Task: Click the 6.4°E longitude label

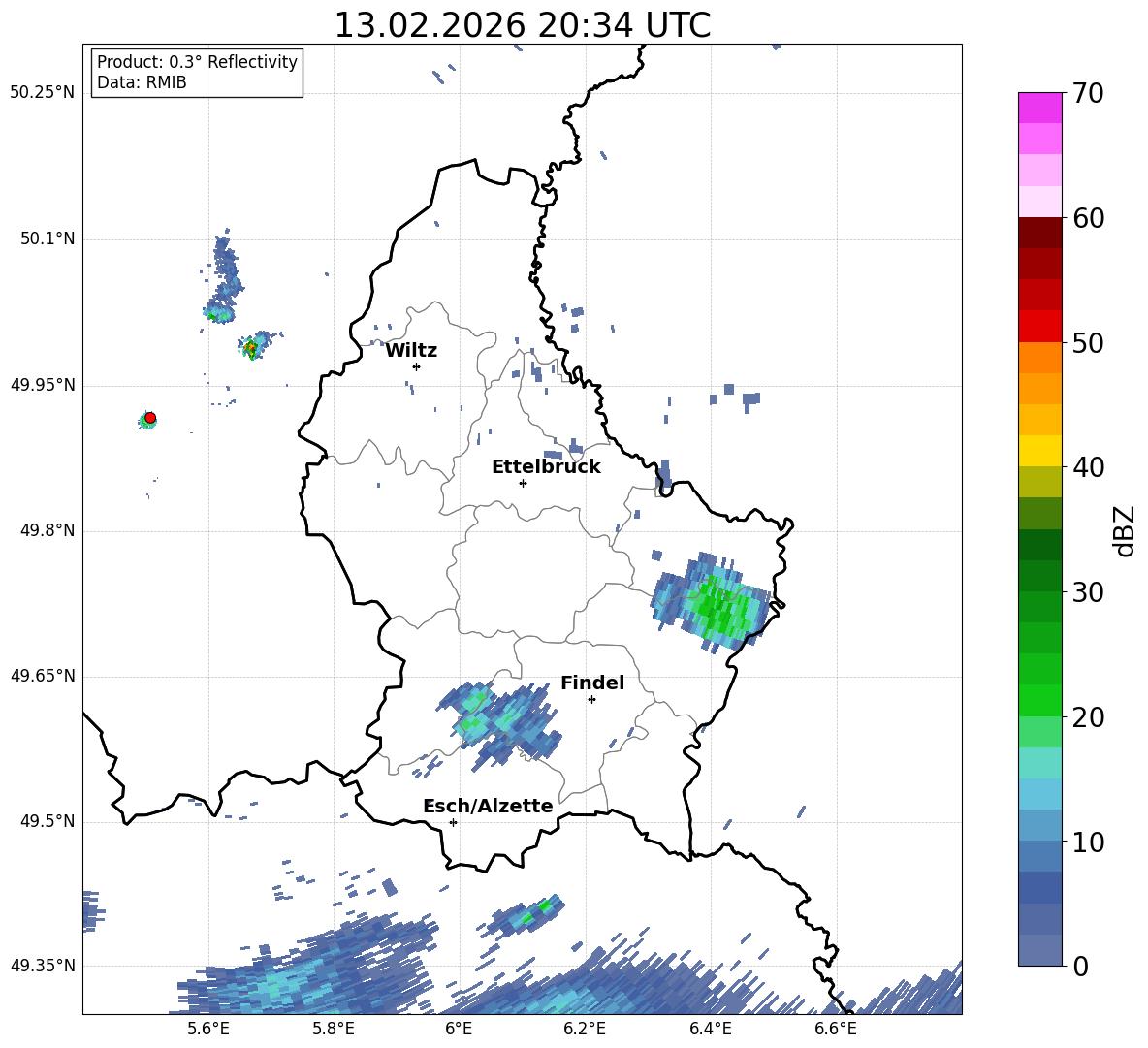Action: 710,1029
